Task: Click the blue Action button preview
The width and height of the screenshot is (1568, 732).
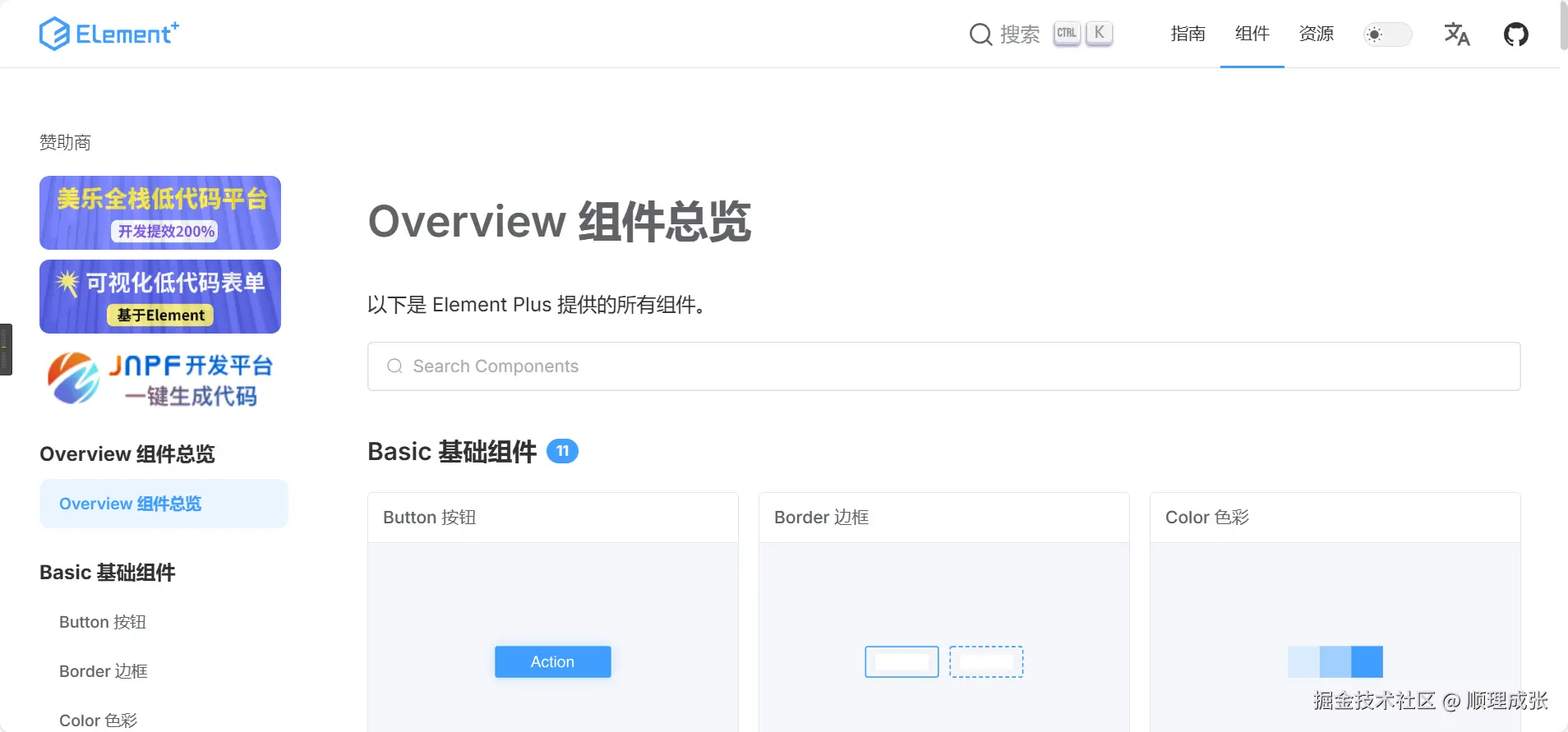Action: [x=553, y=662]
